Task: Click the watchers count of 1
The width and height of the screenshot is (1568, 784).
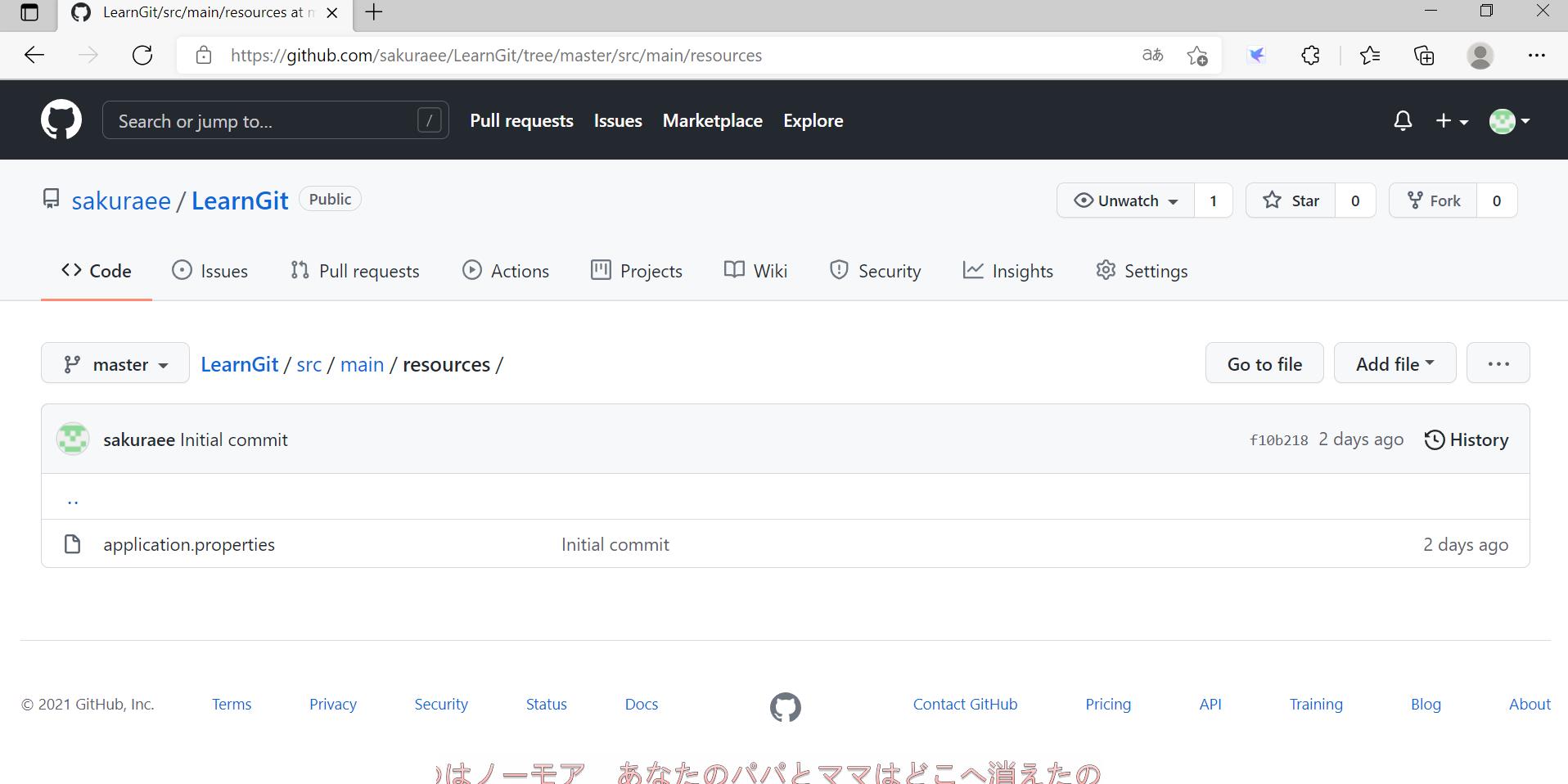Action: click(x=1213, y=201)
